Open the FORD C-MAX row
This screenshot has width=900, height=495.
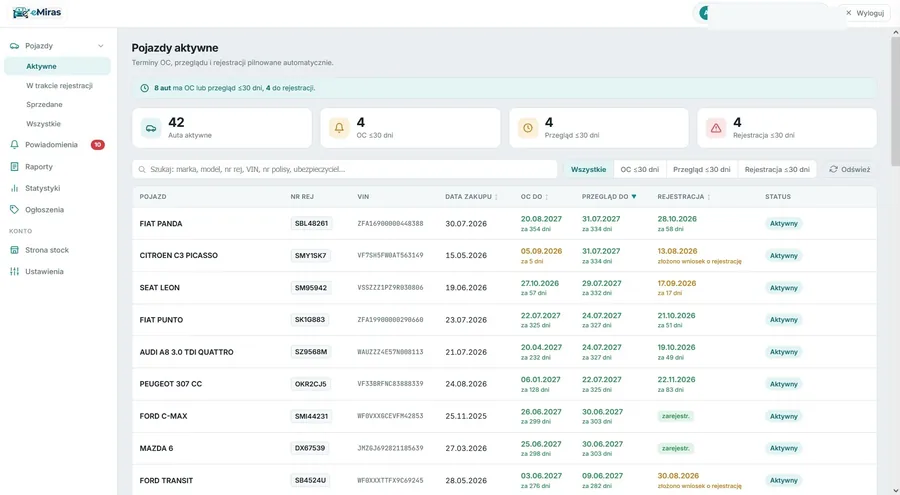[504, 416]
